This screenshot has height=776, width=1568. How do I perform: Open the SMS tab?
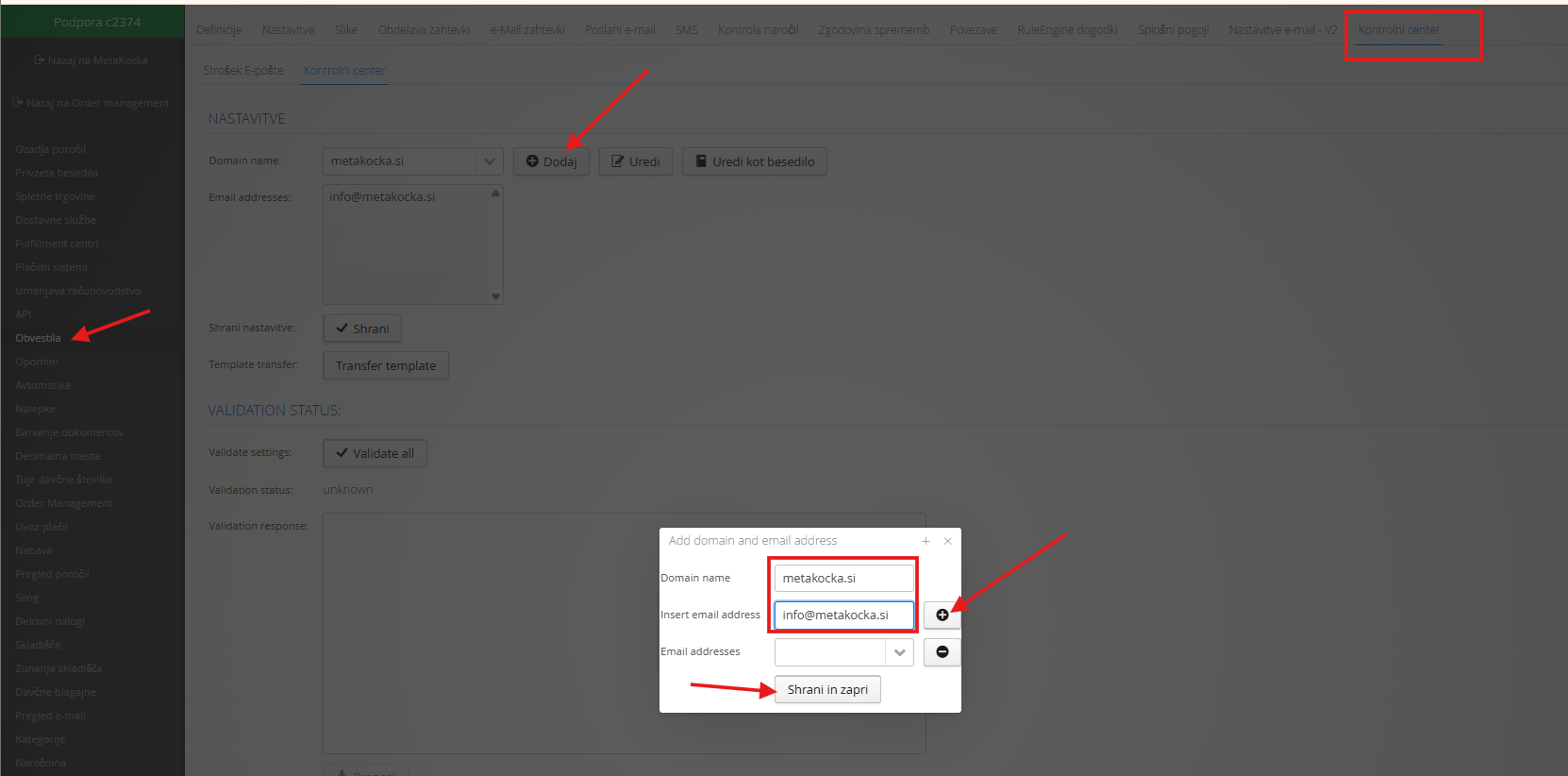click(x=687, y=30)
